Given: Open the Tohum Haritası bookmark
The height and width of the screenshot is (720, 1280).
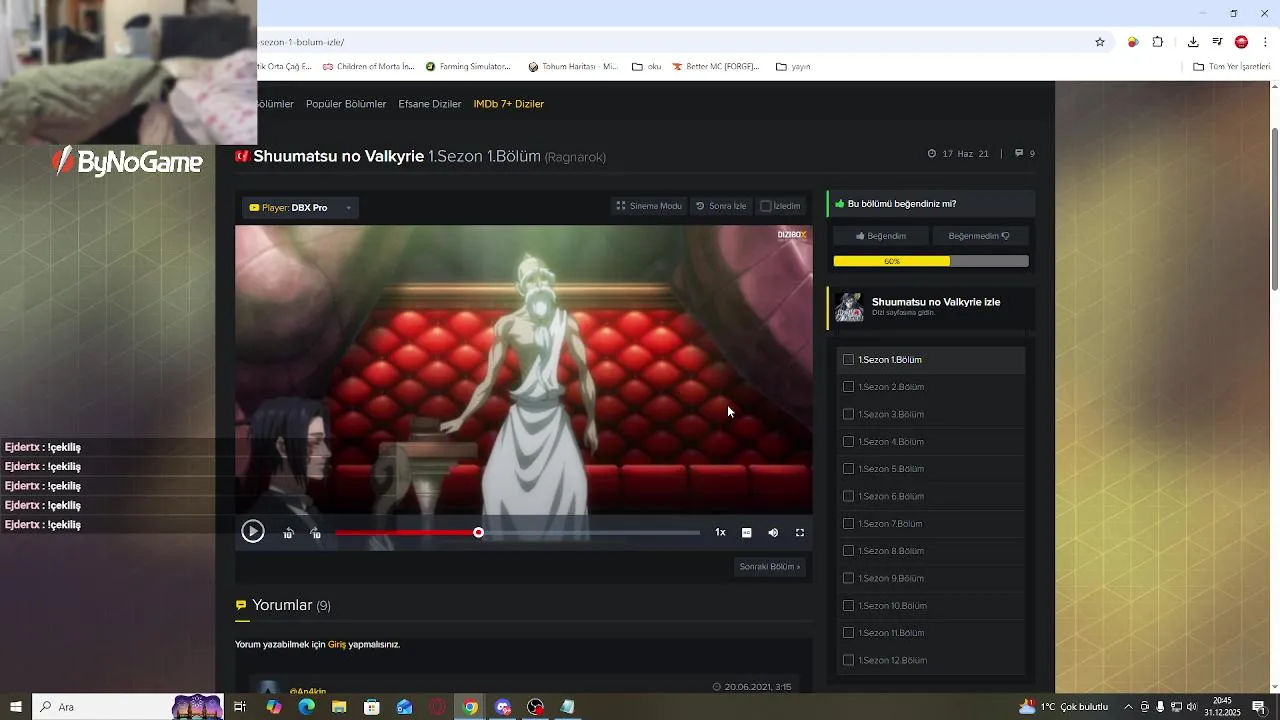Looking at the screenshot, I should point(573,67).
